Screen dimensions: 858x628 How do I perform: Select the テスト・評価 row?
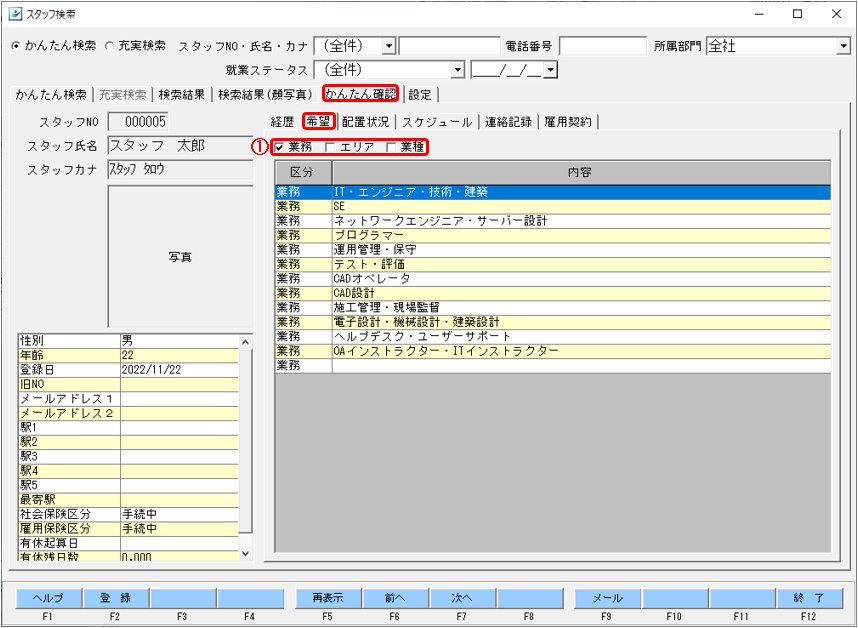click(553, 264)
